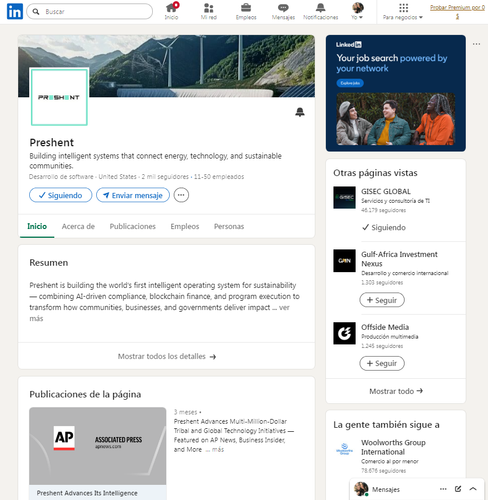The height and width of the screenshot is (500, 488).
Task: Switch to the Personas tab
Action: (x=229, y=226)
